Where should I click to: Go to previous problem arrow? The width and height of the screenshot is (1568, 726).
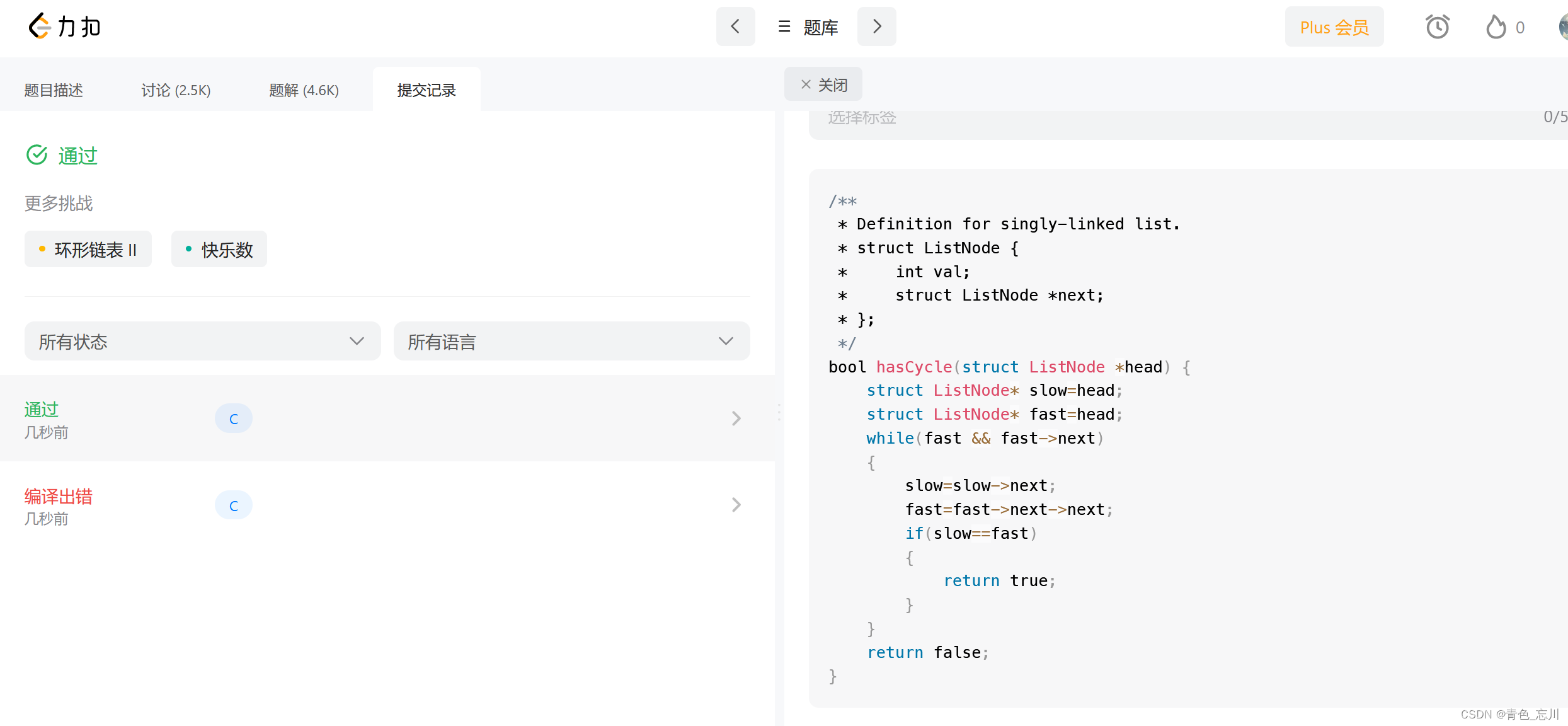(735, 26)
